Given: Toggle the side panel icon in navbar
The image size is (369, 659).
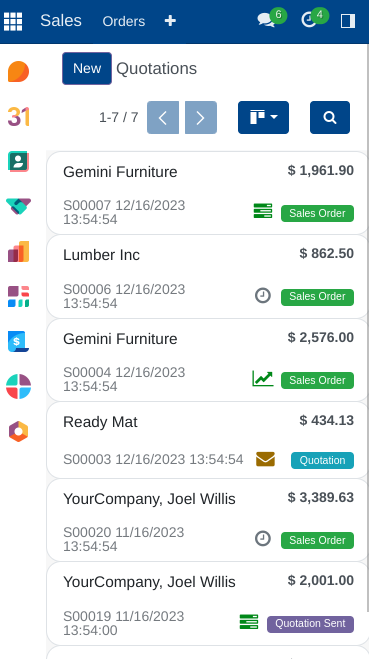Looking at the screenshot, I should [348, 21].
